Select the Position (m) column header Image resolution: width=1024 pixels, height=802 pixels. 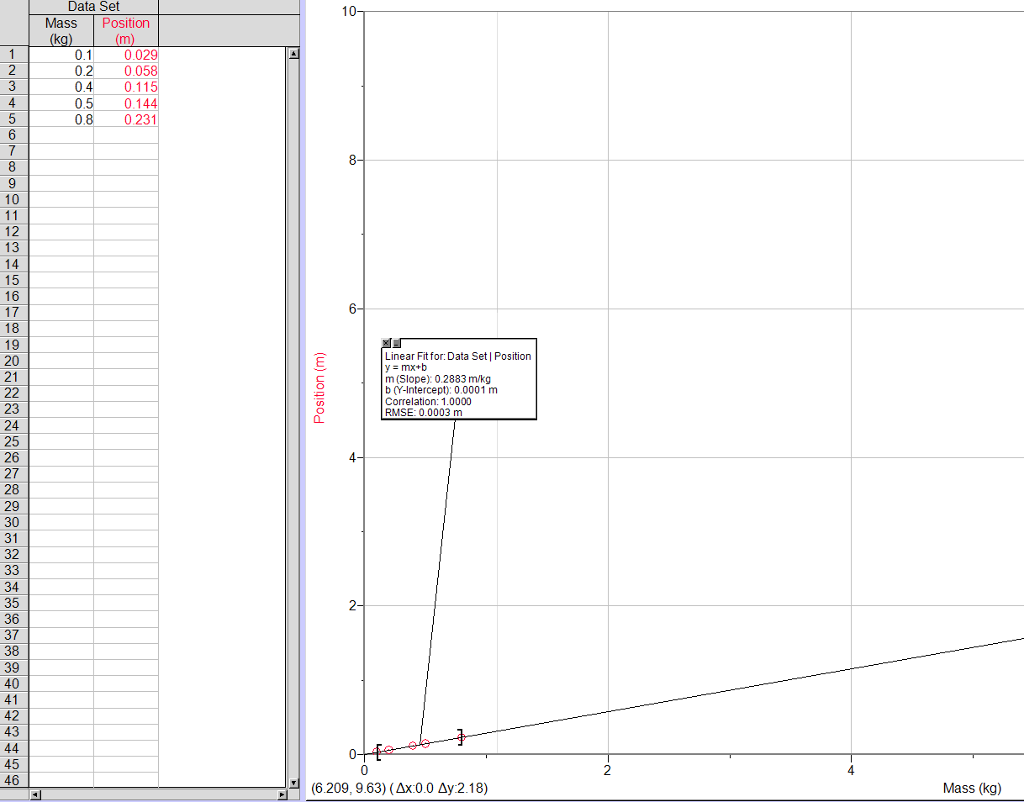pos(126,30)
